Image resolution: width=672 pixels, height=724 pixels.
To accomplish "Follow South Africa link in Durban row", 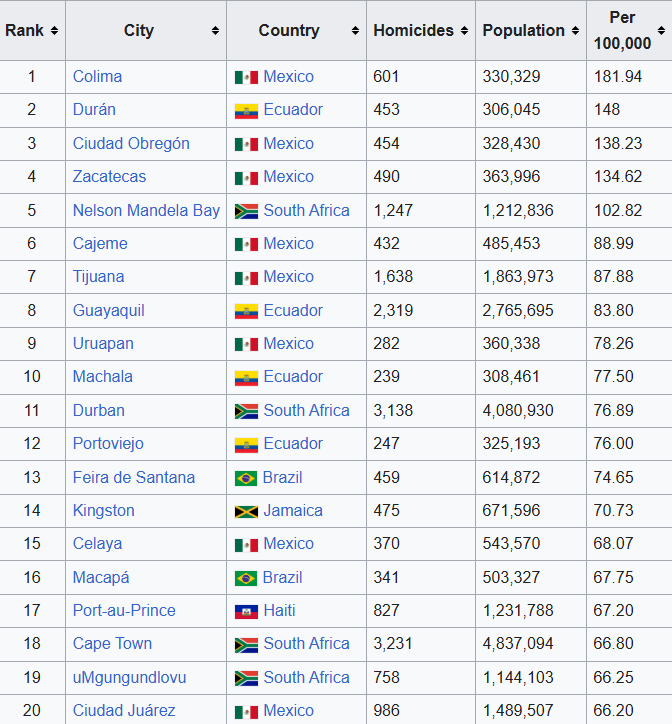I will (306, 410).
